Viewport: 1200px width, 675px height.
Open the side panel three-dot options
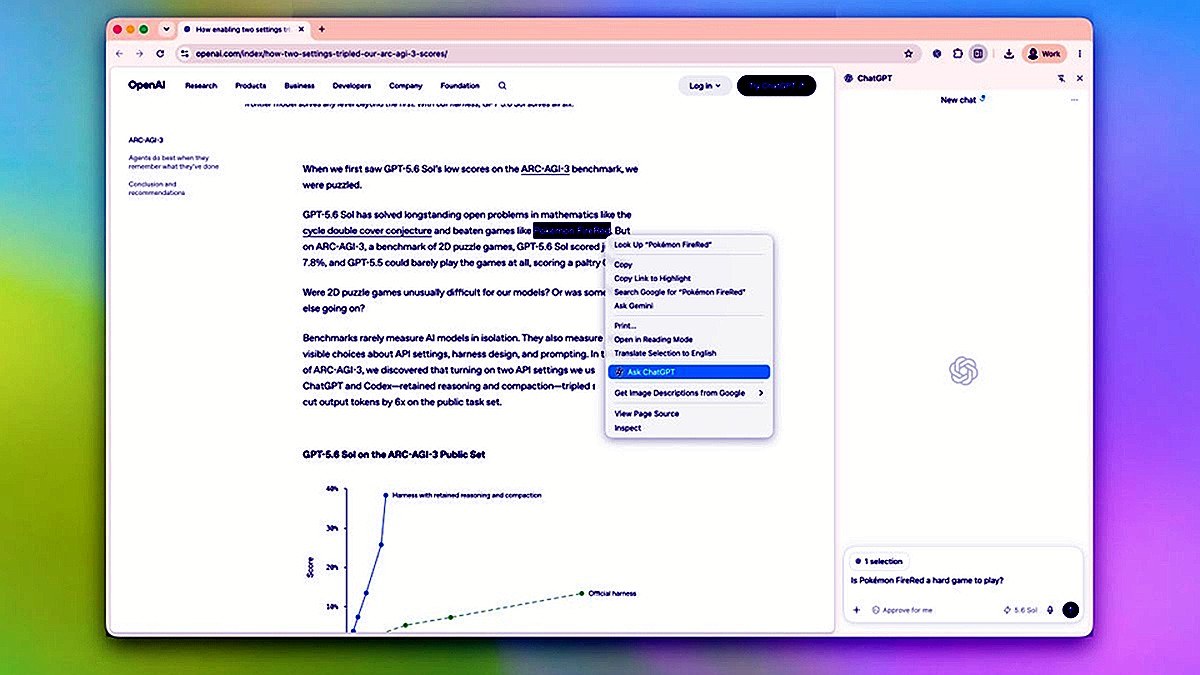click(x=1075, y=100)
